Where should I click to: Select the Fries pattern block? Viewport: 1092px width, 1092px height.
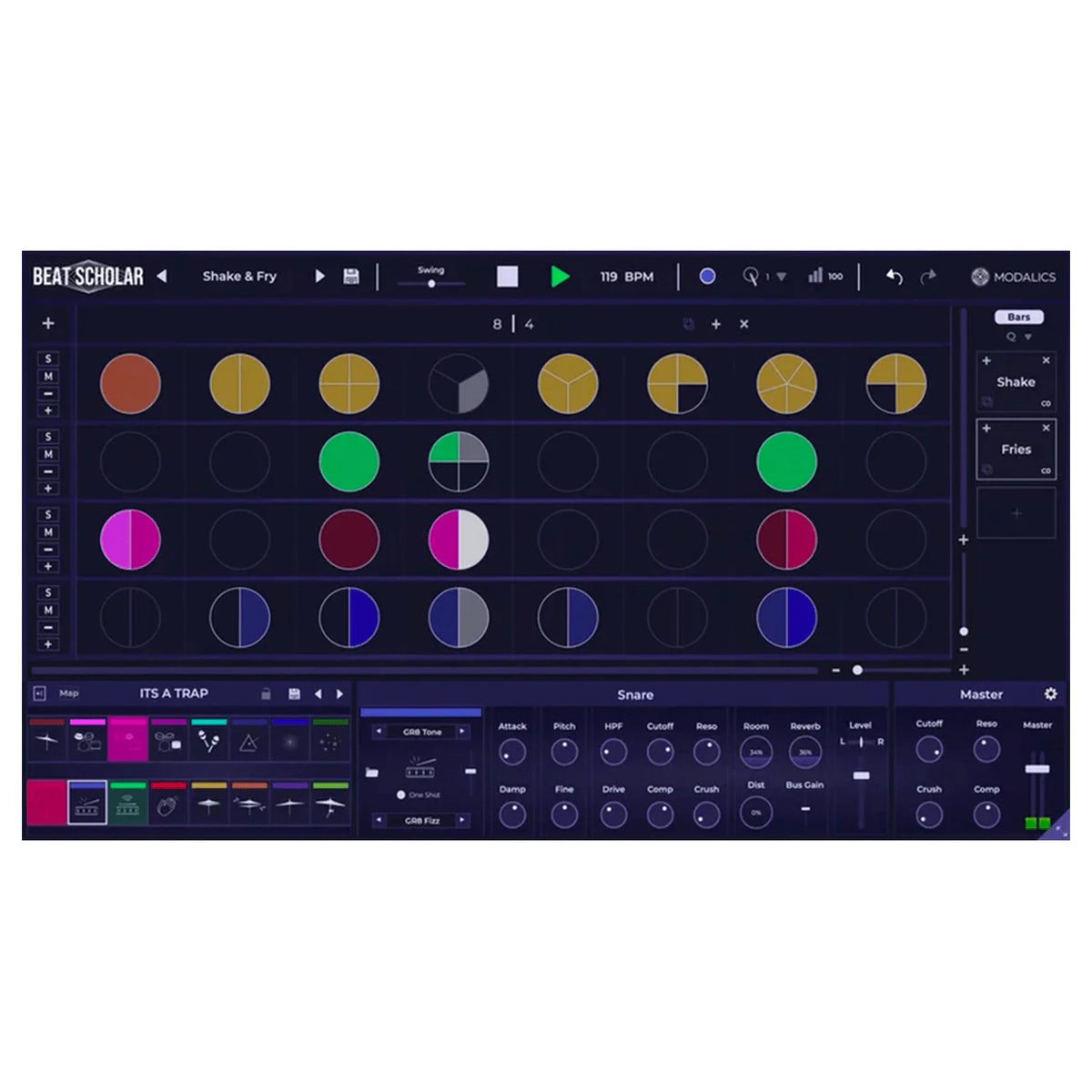[x=1016, y=450]
